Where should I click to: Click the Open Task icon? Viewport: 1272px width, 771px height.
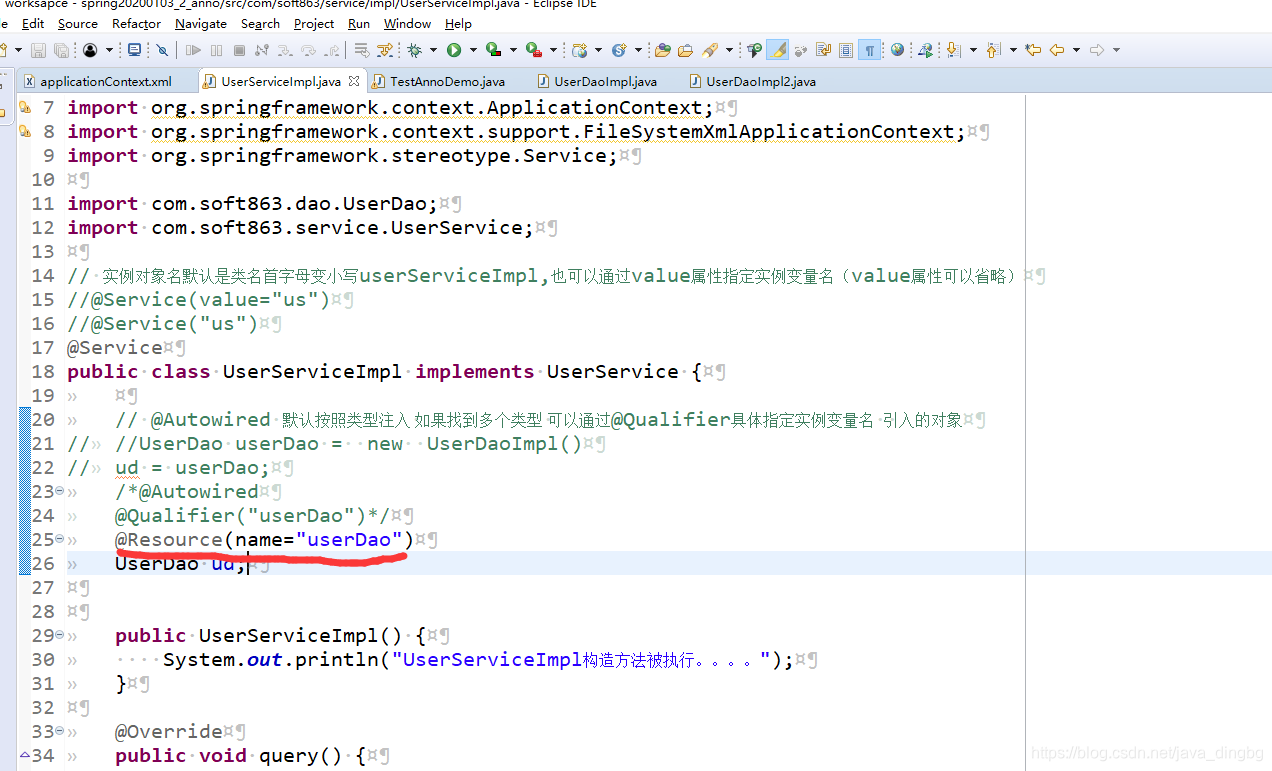[685, 50]
